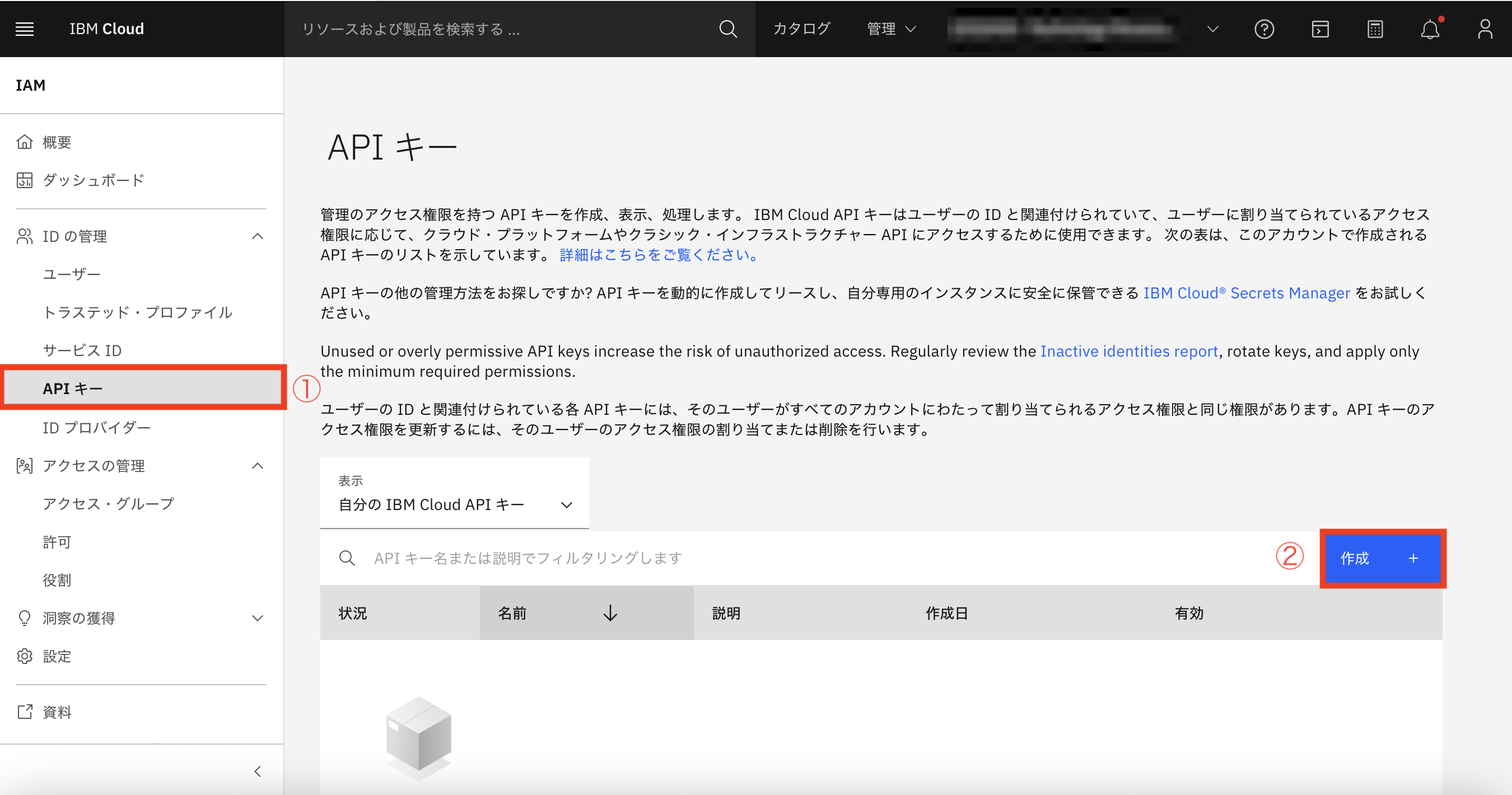Viewport: 1512px width, 795px height.
Task: Click the search magnifier icon in header
Action: tap(728, 29)
